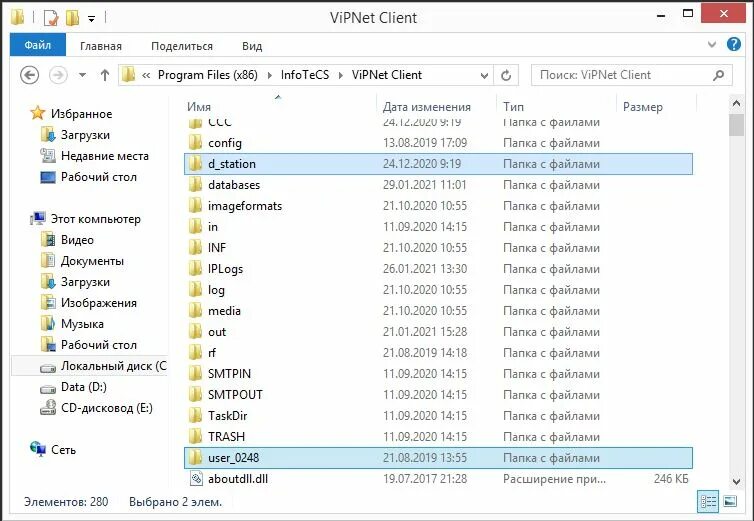Select Сеть in navigation pane
This screenshot has width=754, height=521.
point(63,450)
